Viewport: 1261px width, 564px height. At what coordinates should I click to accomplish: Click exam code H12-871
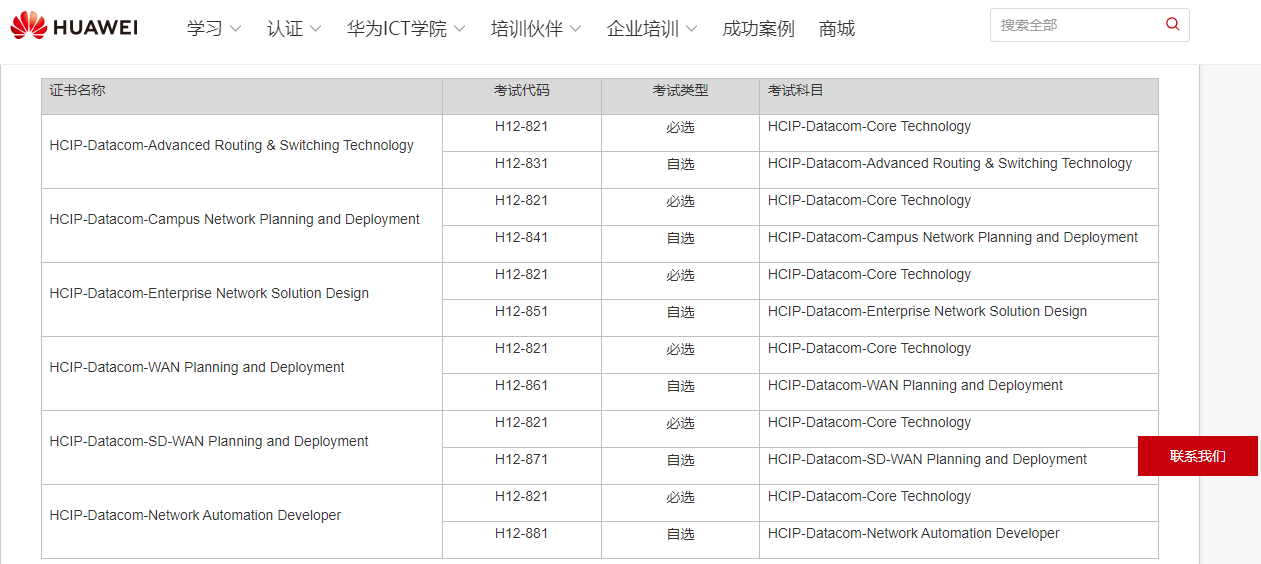521,459
